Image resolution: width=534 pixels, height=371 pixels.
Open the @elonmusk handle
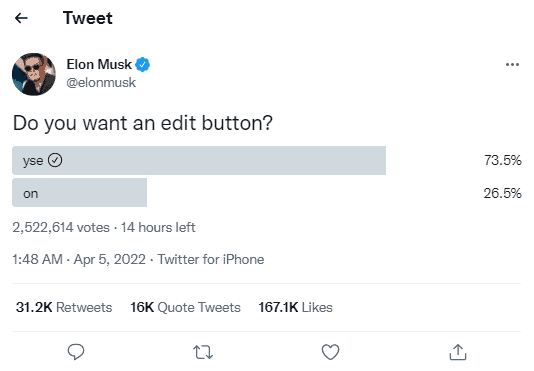pos(101,82)
